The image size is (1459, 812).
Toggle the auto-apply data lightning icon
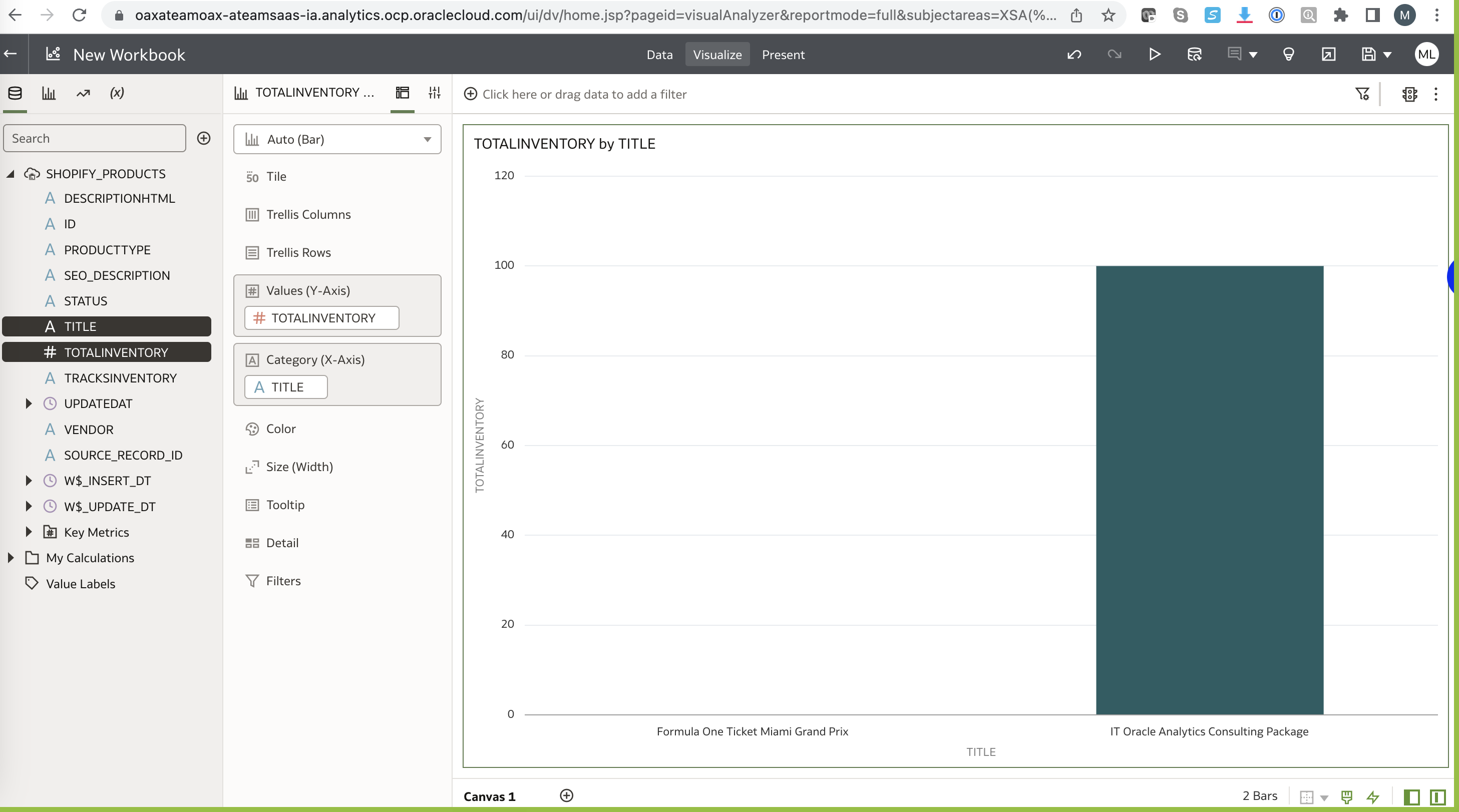tap(1373, 796)
